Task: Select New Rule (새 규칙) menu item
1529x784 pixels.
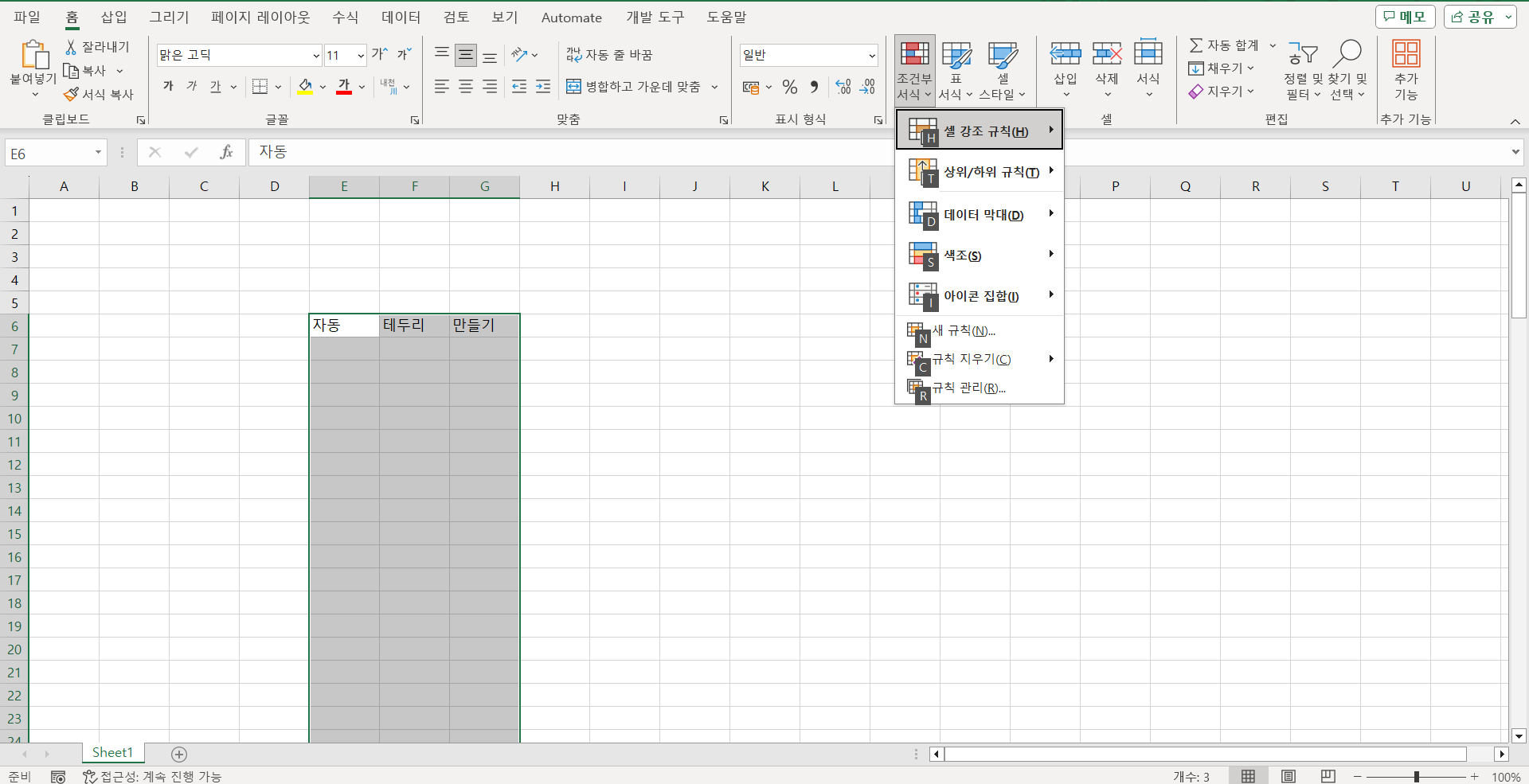Action: point(980,330)
